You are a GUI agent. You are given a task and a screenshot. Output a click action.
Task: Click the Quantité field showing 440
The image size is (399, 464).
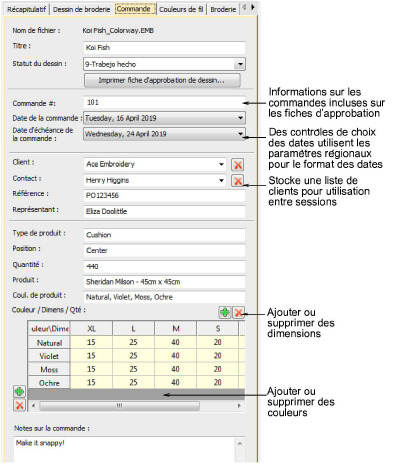[164, 266]
